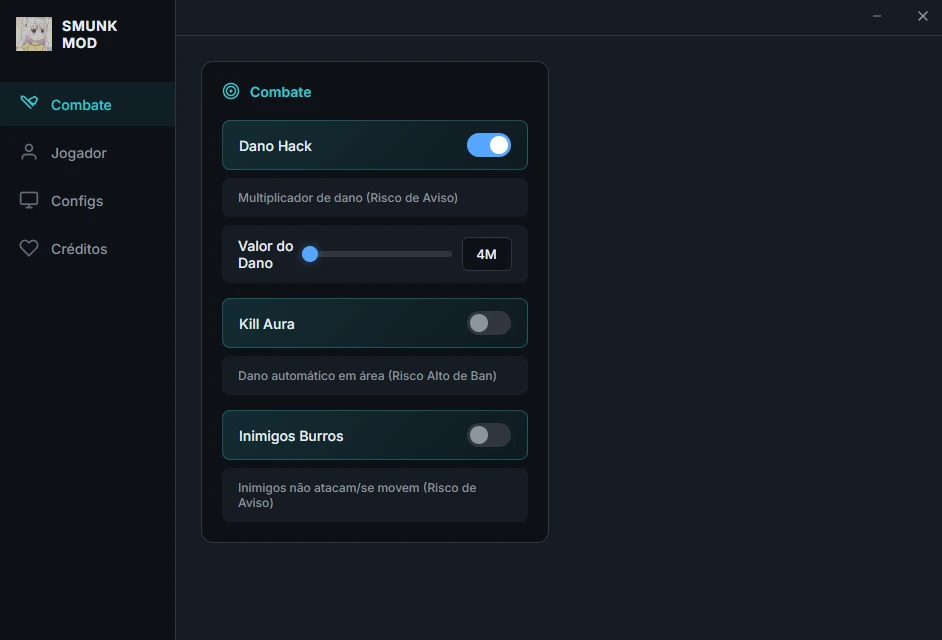Turn on Inimigos Burros
Viewport: 942px width, 640px height.
click(x=489, y=435)
